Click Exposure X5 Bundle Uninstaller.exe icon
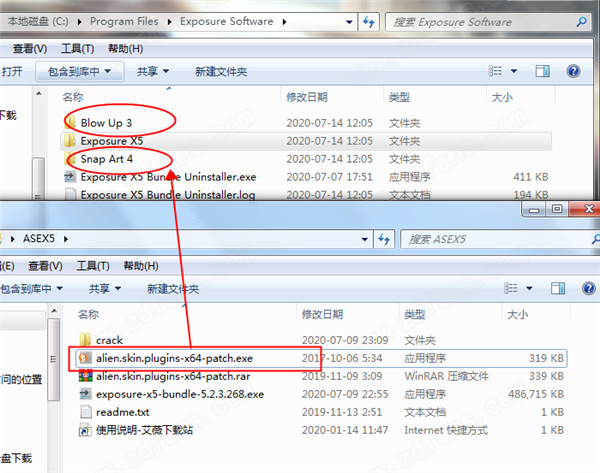The image size is (600, 473). [x=70, y=177]
